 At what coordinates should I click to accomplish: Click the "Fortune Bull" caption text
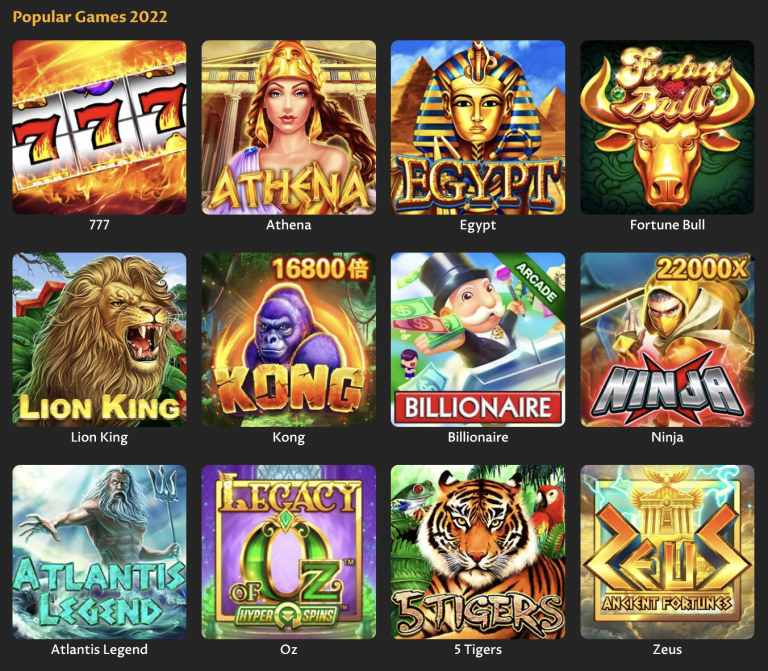click(x=668, y=225)
